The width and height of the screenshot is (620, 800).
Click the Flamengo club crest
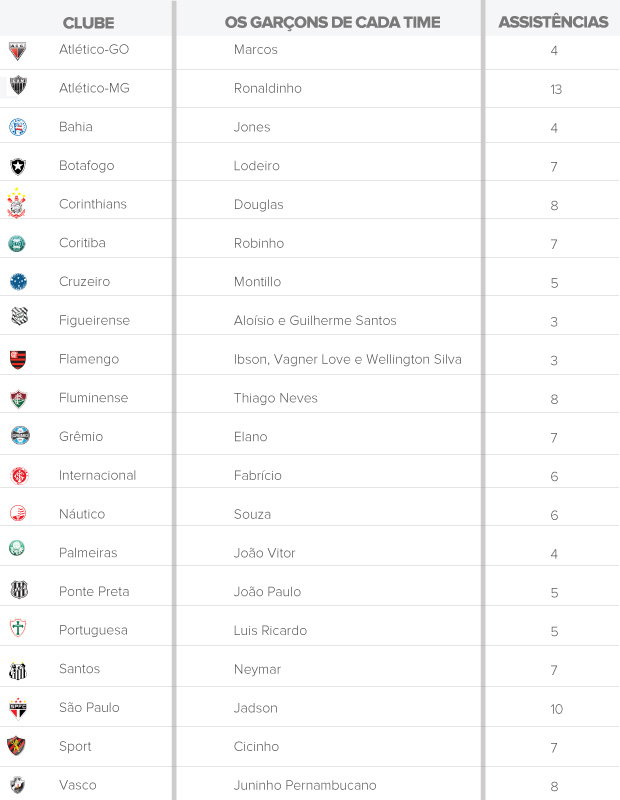tap(18, 359)
